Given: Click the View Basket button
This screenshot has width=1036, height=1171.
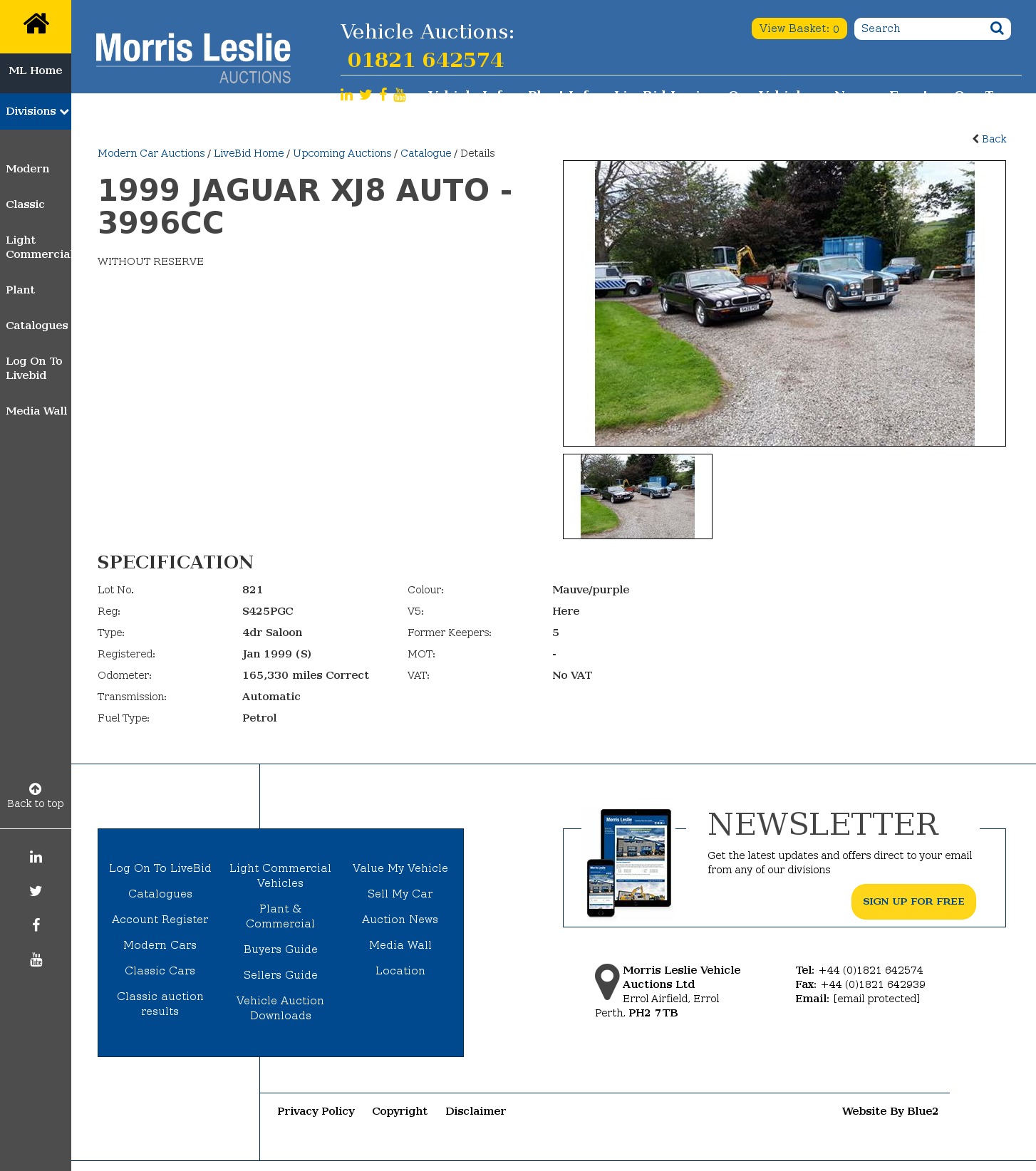Looking at the screenshot, I should [x=799, y=28].
